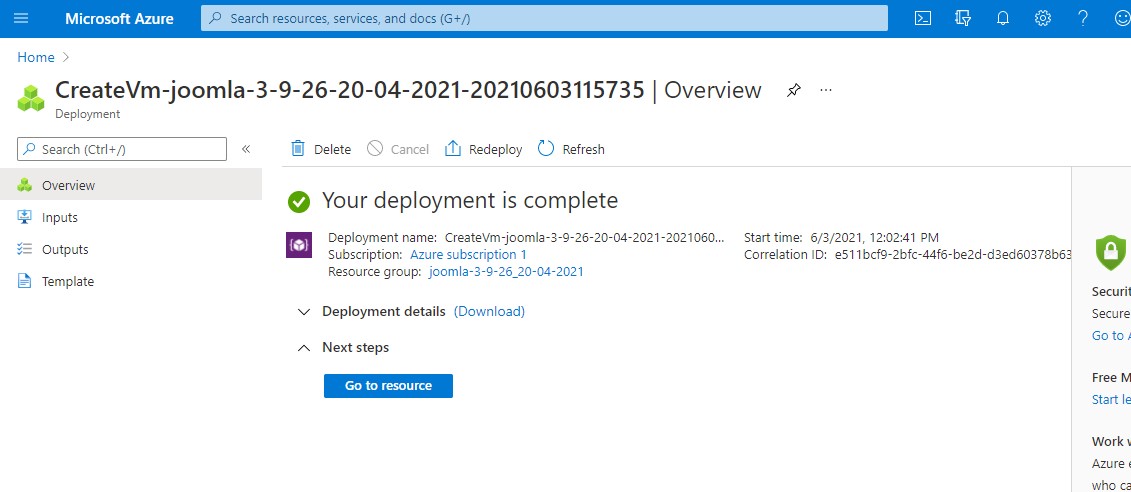Click the Delete toolbar label
The height and width of the screenshot is (492, 1131).
pos(333,149)
